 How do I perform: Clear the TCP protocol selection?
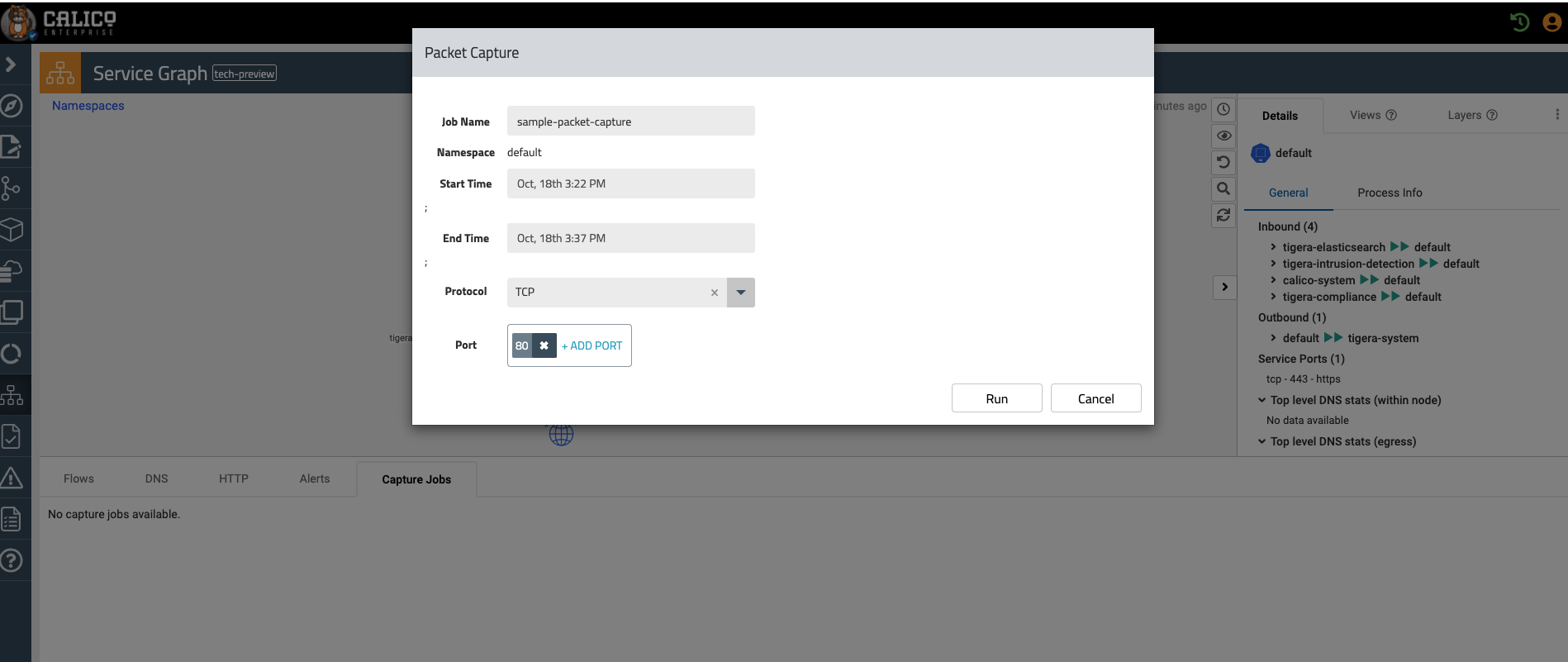click(715, 293)
